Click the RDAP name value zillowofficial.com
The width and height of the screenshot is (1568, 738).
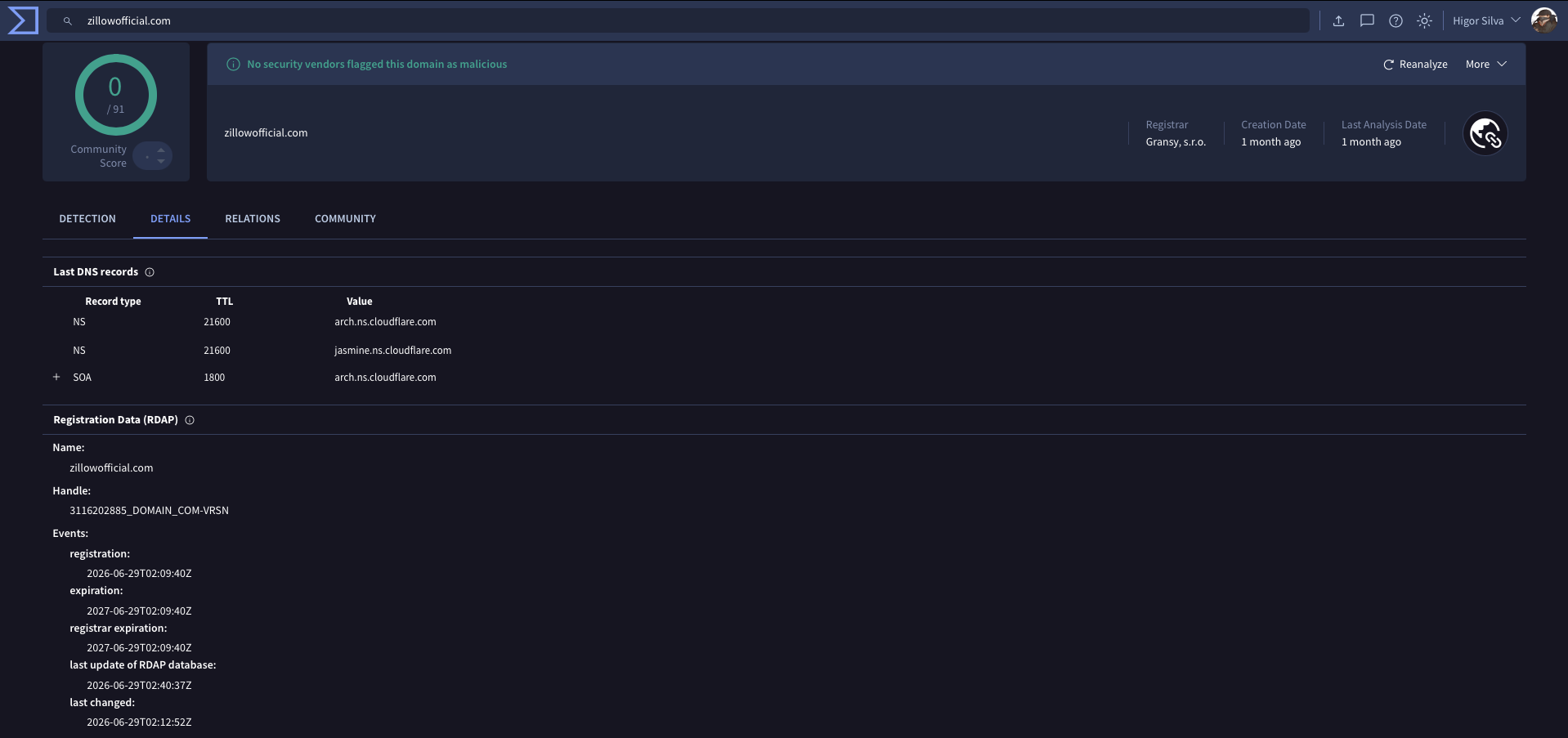[111, 468]
